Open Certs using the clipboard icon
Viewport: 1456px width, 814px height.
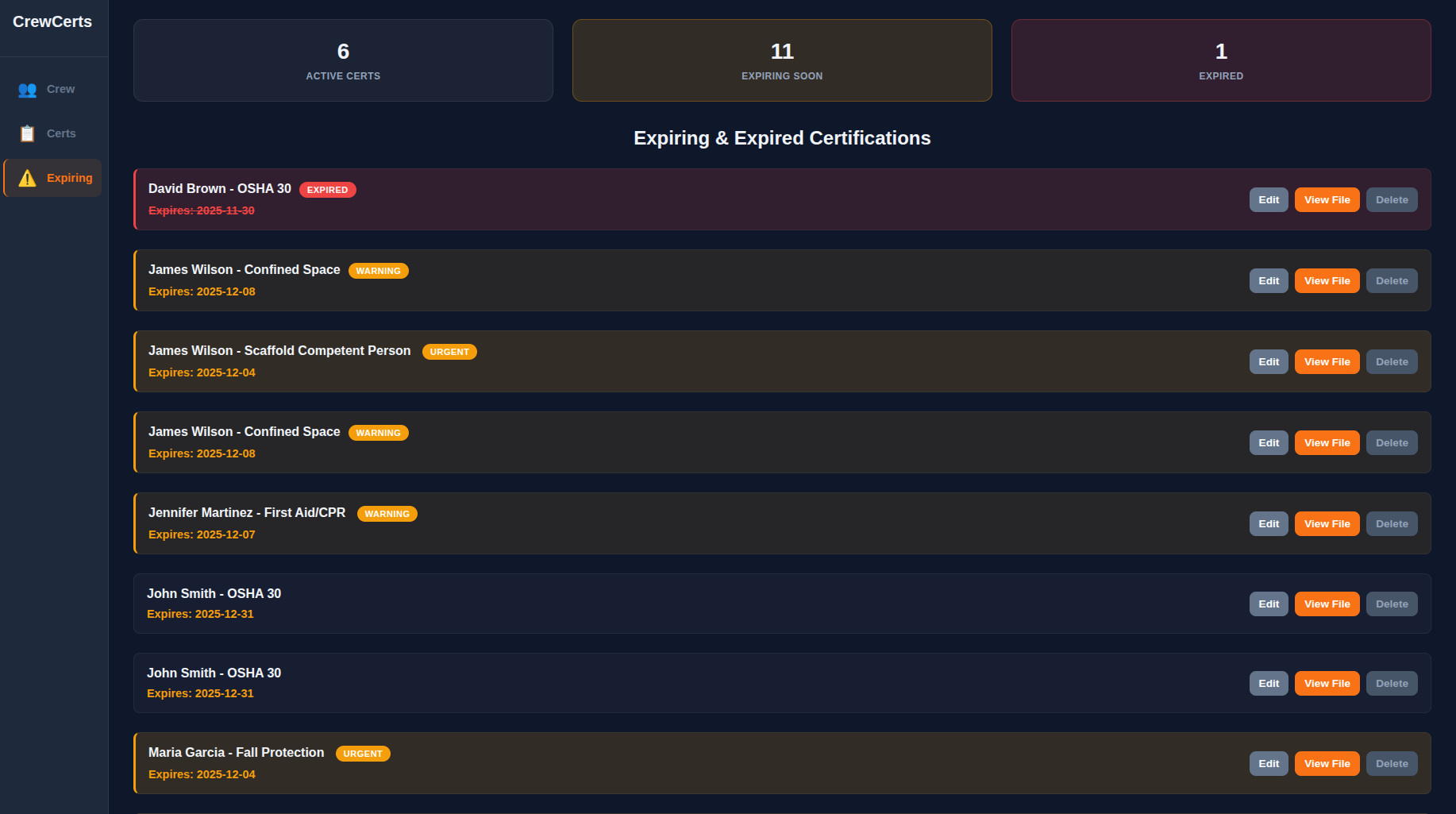click(26, 133)
